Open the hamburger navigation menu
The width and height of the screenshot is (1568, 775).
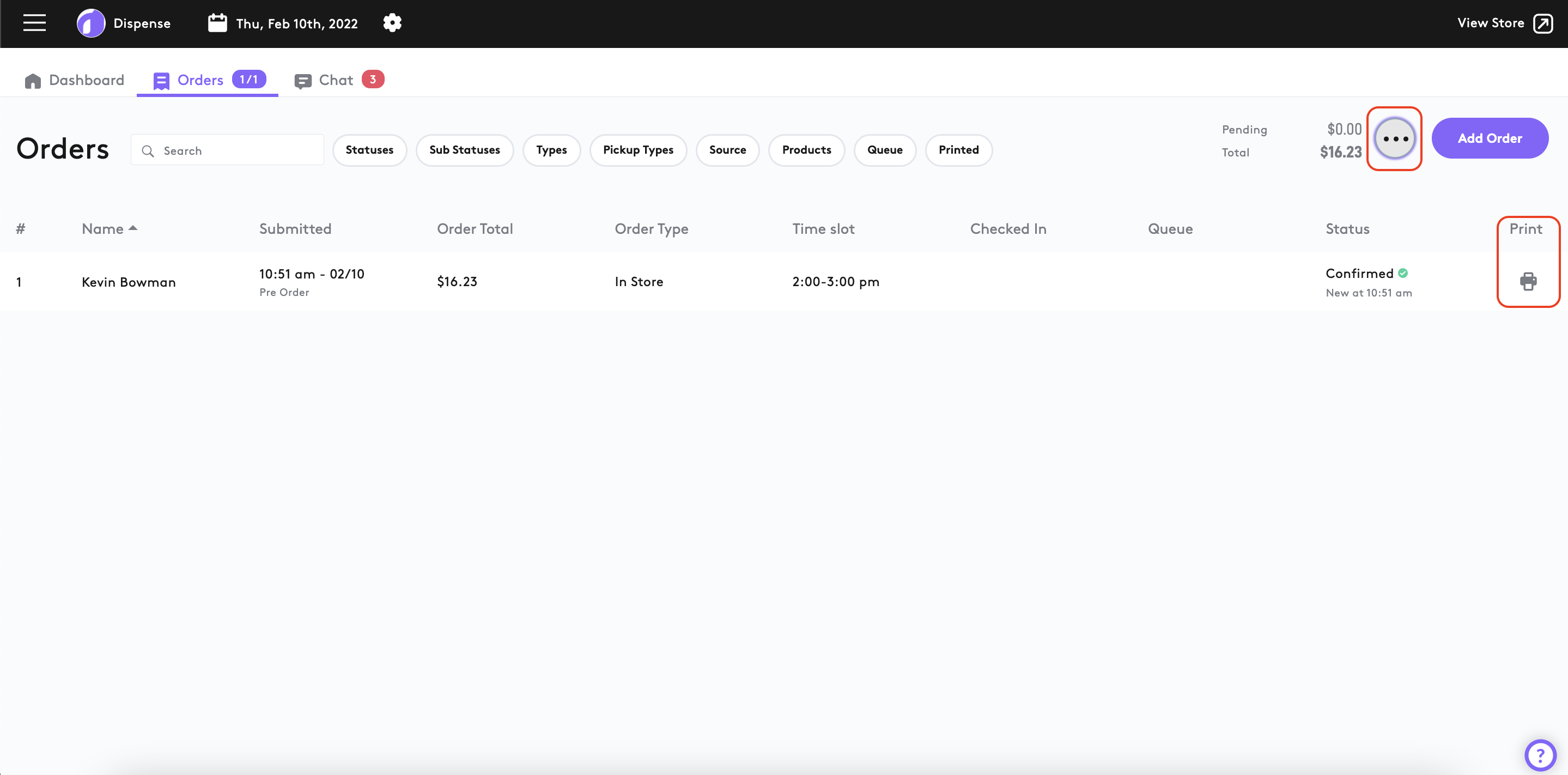click(35, 23)
